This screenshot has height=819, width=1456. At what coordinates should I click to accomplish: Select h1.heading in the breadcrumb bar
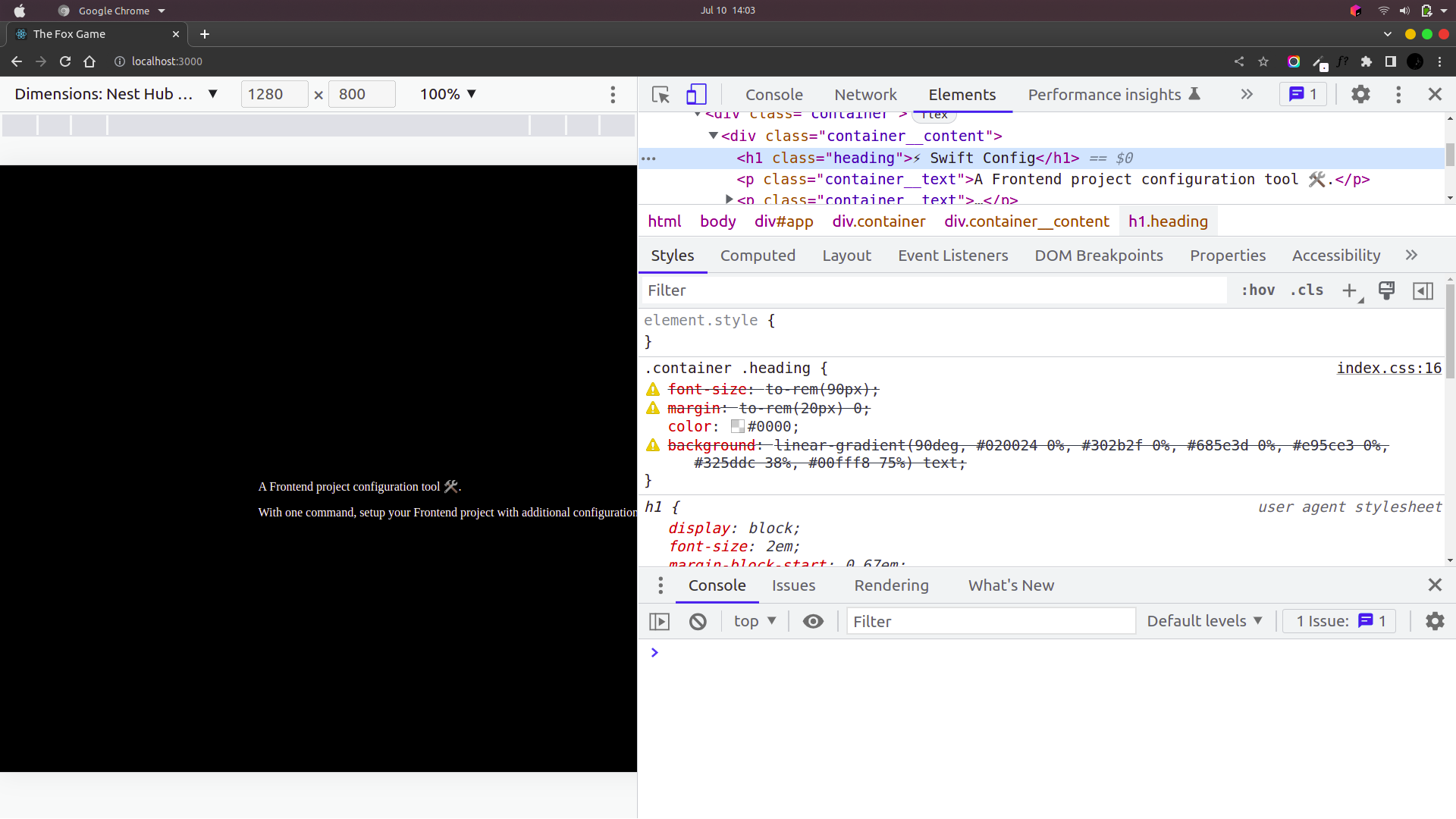pos(1168,221)
